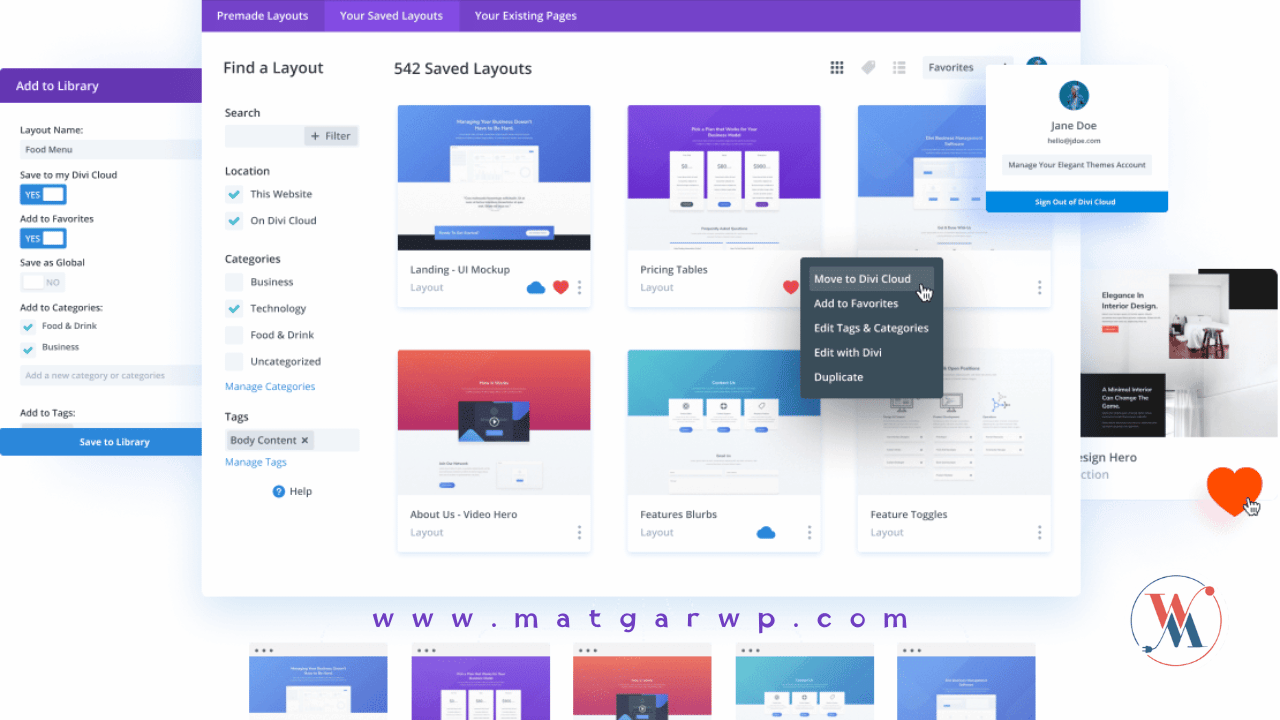Uncheck the On Divi Cloud location
Viewport: 1280px width, 720px height.
coord(234,221)
